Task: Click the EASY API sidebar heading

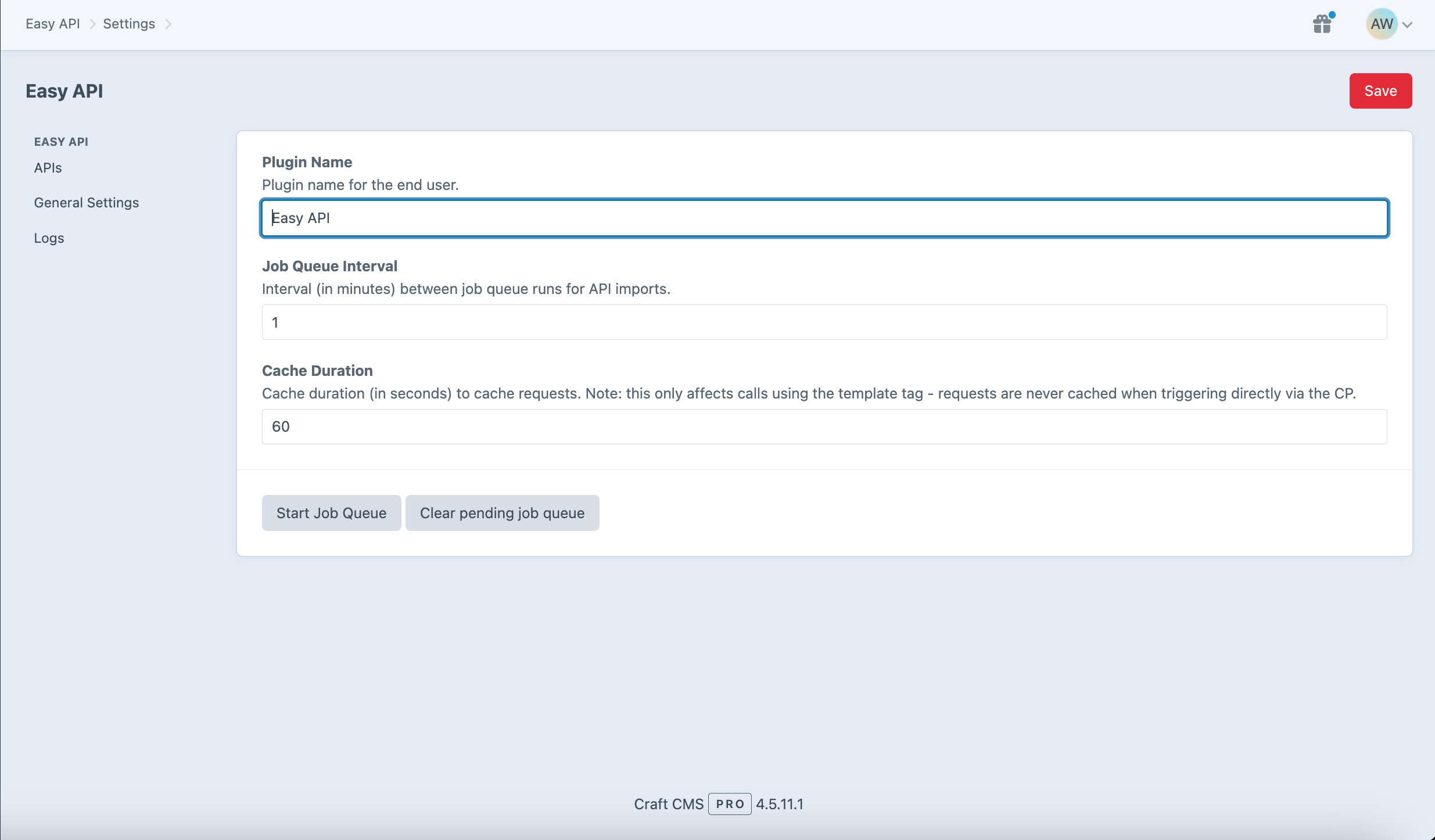Action: click(61, 142)
